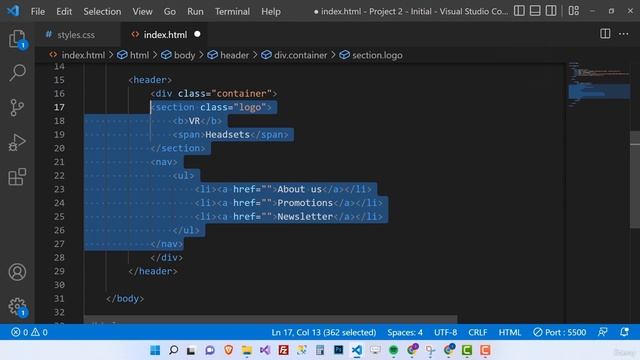The width and height of the screenshot is (640, 360).
Task: Open the File menu
Action: coord(38,11)
